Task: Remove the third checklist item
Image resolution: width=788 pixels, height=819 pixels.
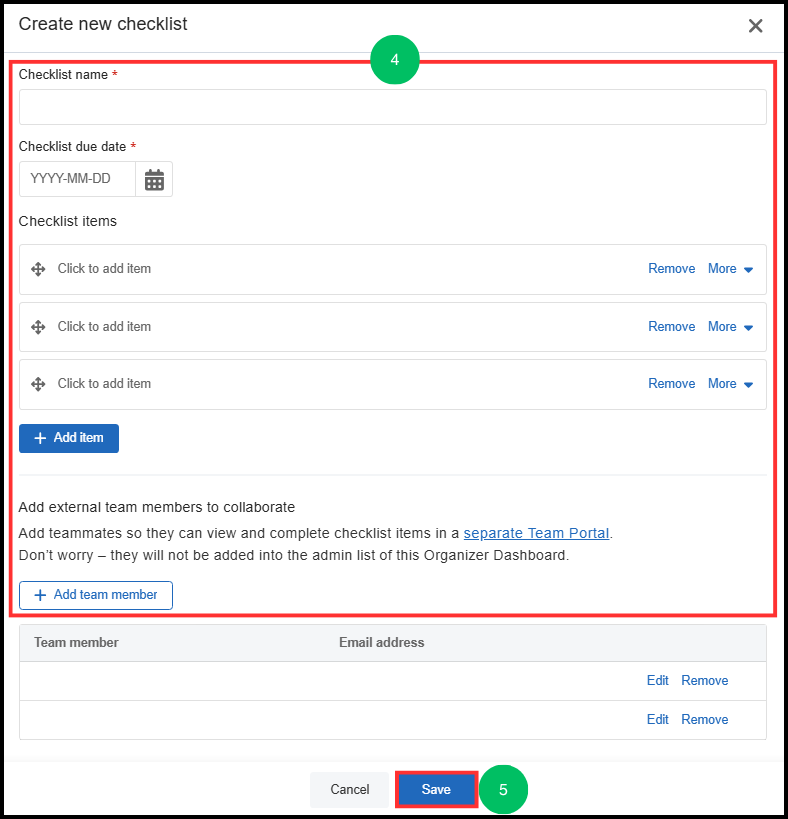Action: [x=672, y=383]
